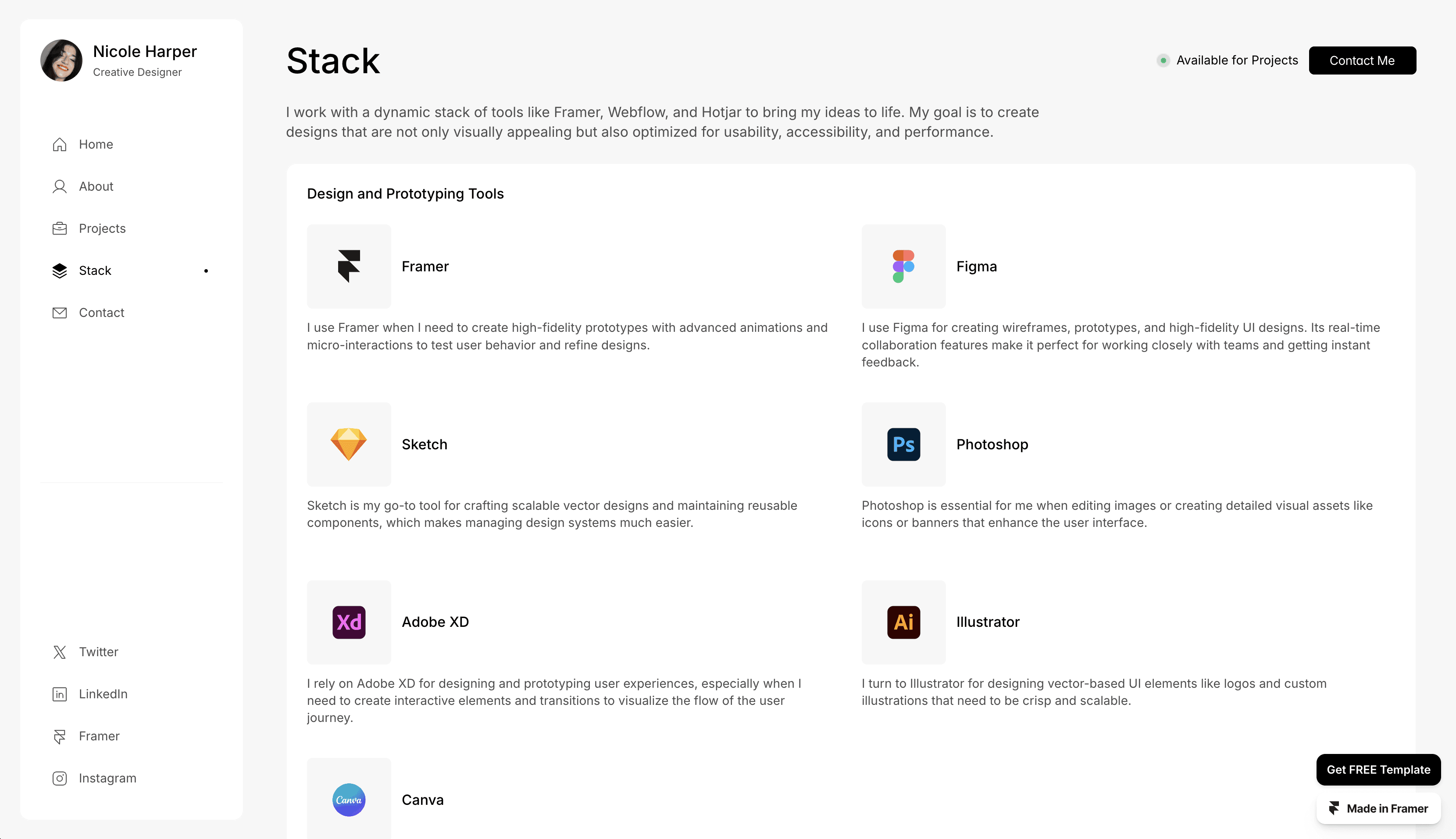Click the Canva logo icon tile
Screen dimensions: 1456x839
[x=349, y=799]
